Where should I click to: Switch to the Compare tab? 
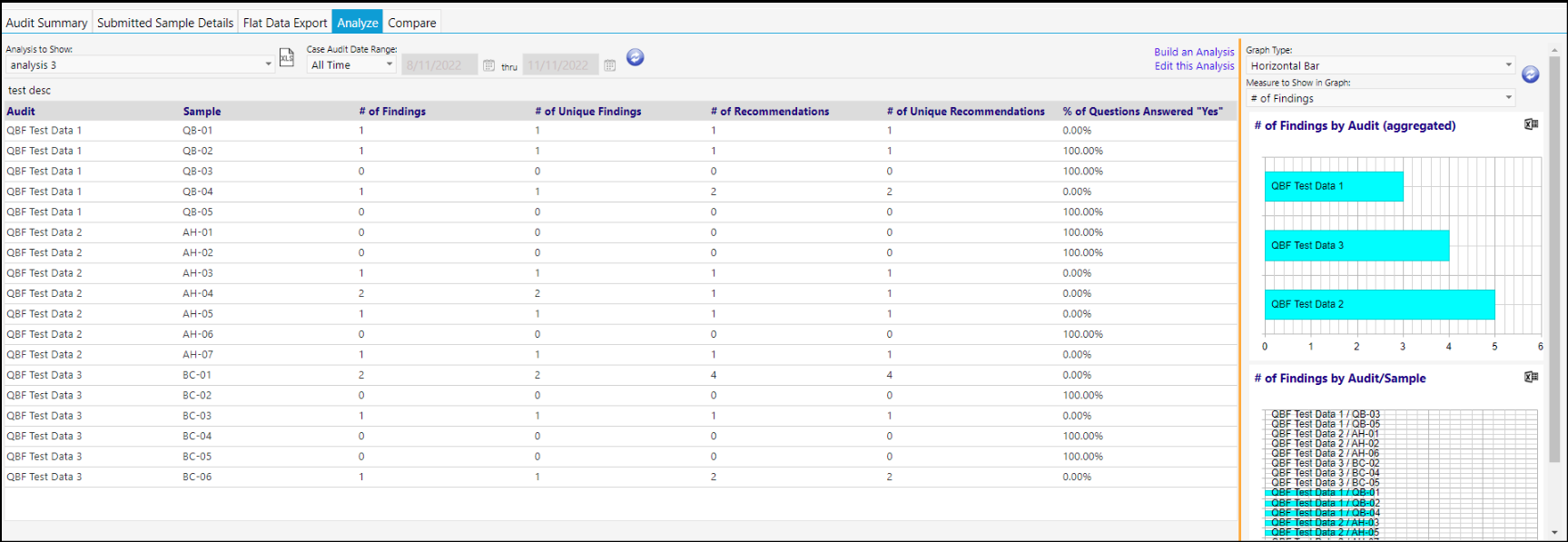pyautogui.click(x=412, y=23)
